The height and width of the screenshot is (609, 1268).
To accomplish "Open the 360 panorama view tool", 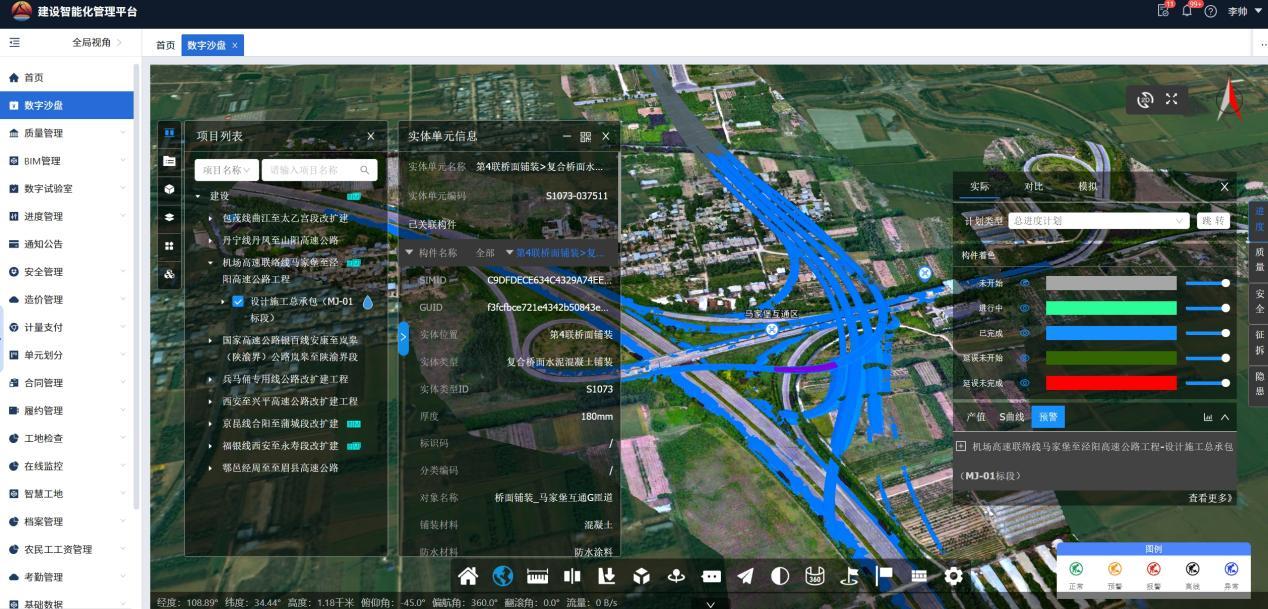I will point(815,576).
